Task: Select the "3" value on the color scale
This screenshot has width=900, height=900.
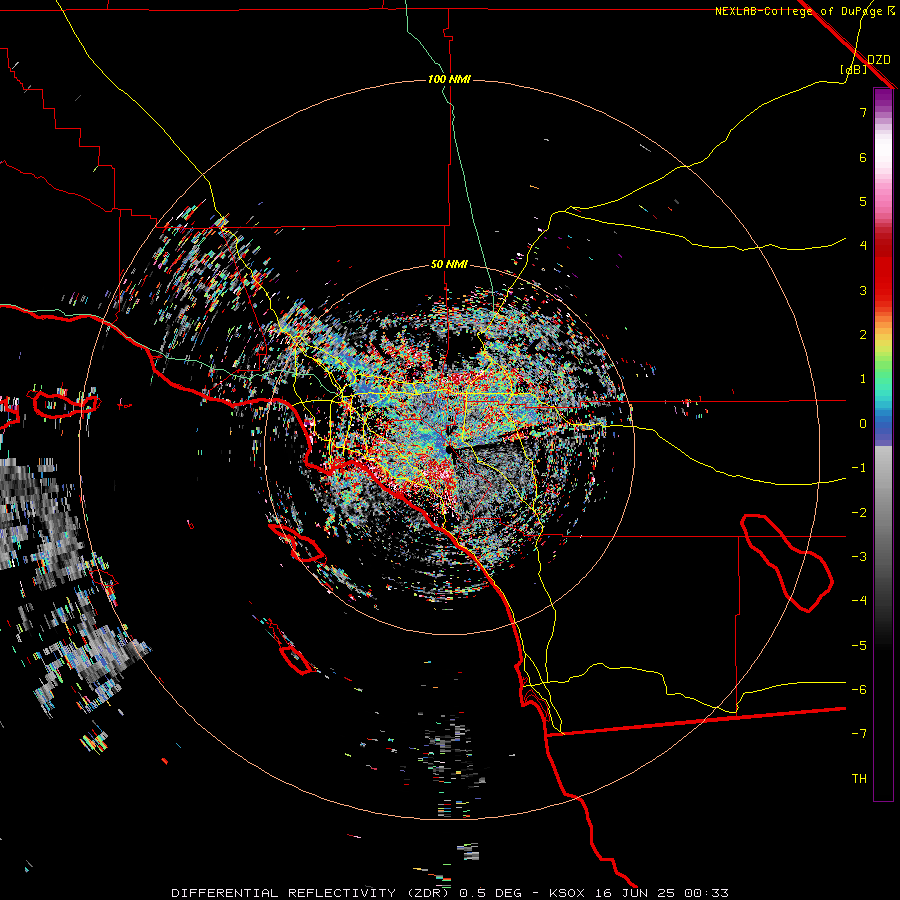Action: [x=863, y=290]
